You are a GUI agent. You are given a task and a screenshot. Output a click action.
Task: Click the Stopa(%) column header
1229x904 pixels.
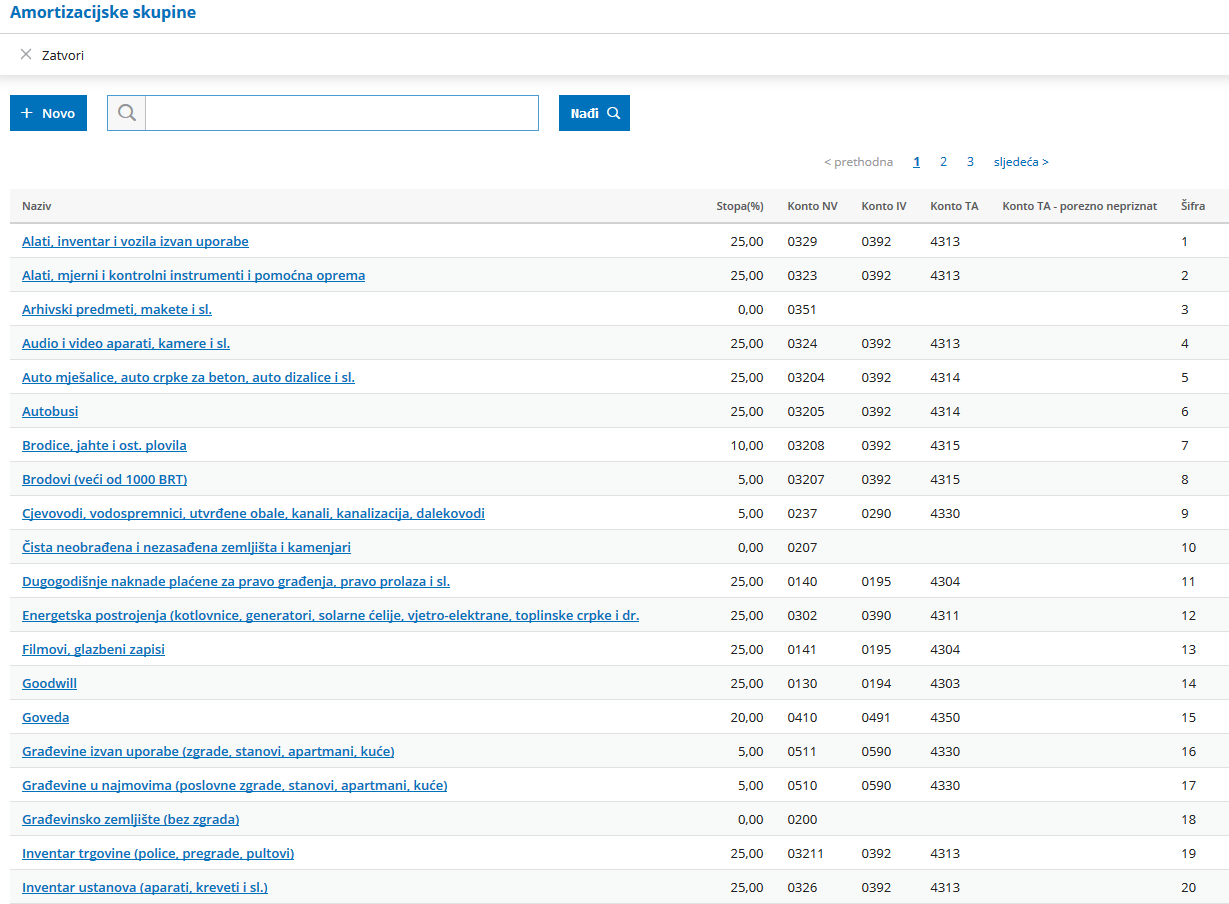point(740,206)
